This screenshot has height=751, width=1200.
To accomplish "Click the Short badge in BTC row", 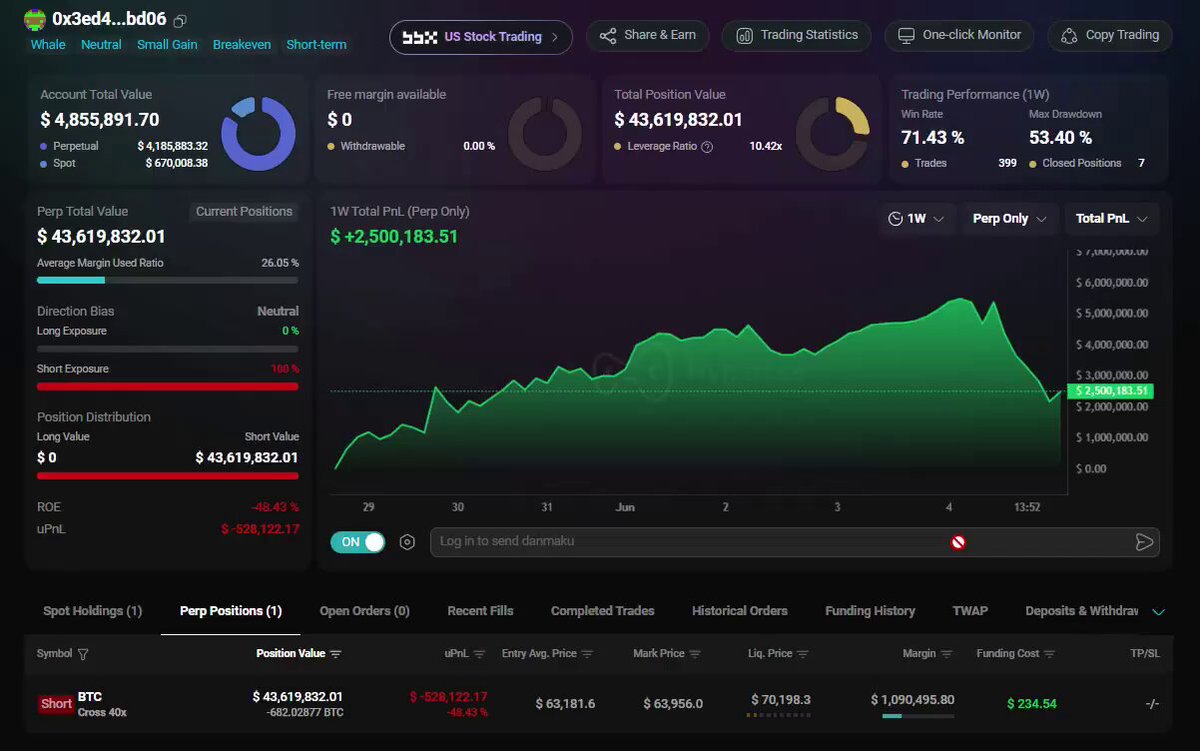I will point(56,704).
